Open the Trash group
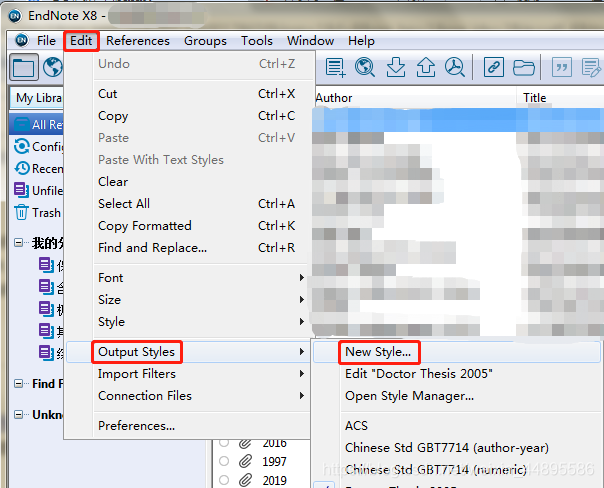This screenshot has height=488, width=604. (37, 212)
